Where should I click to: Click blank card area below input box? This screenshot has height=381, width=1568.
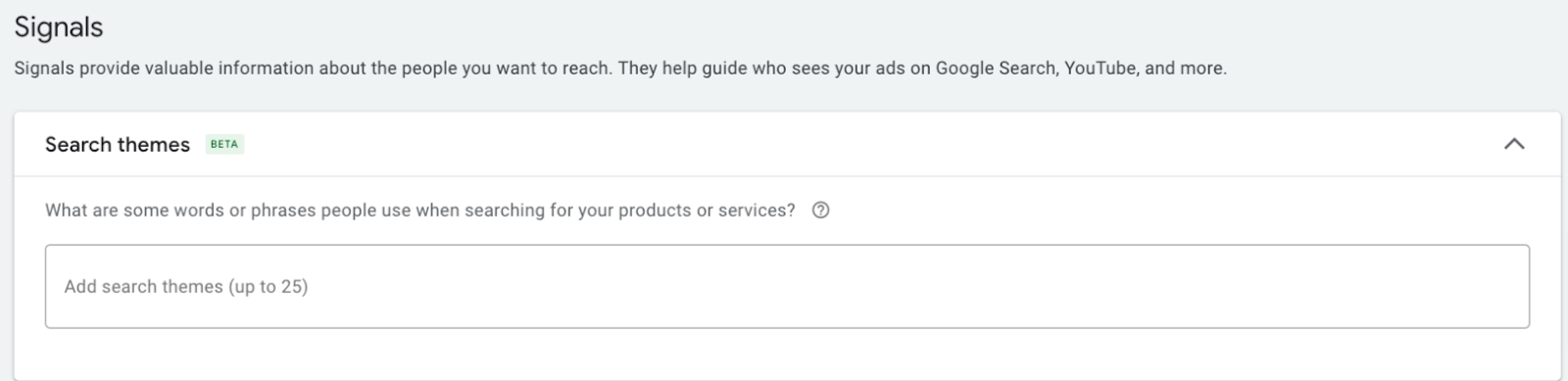tap(787, 353)
